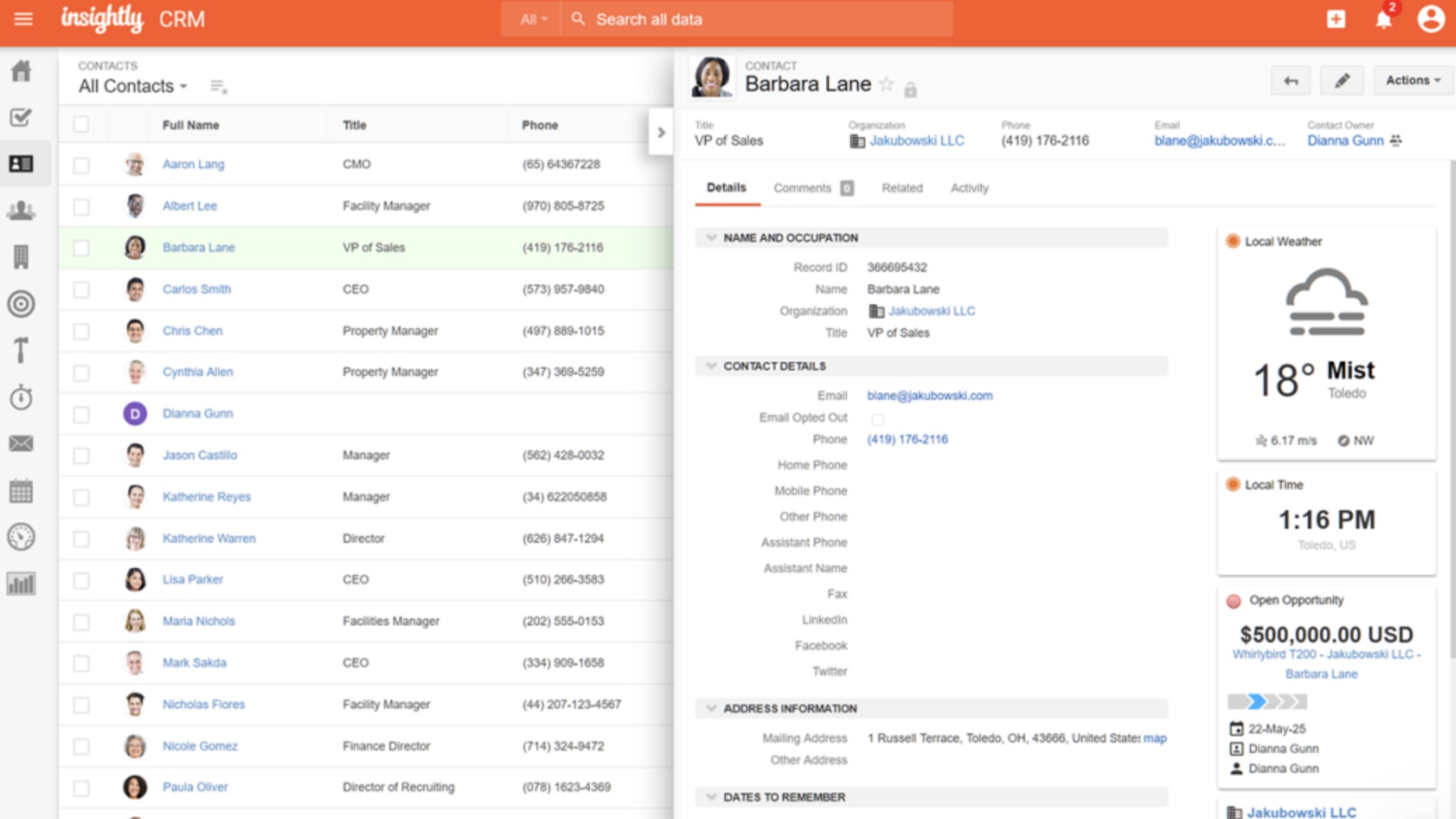
Task: Open the Opportunities target icon in sidebar
Action: click(x=21, y=304)
